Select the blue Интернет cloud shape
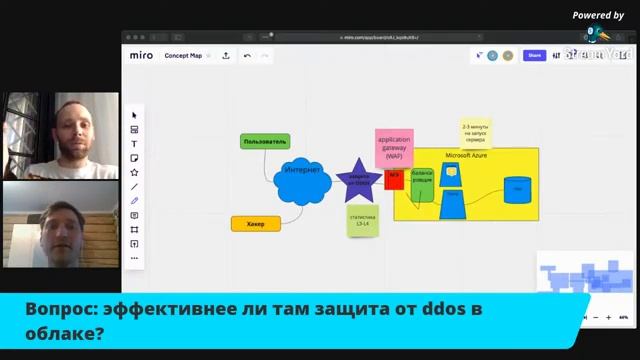 [x=302, y=181]
